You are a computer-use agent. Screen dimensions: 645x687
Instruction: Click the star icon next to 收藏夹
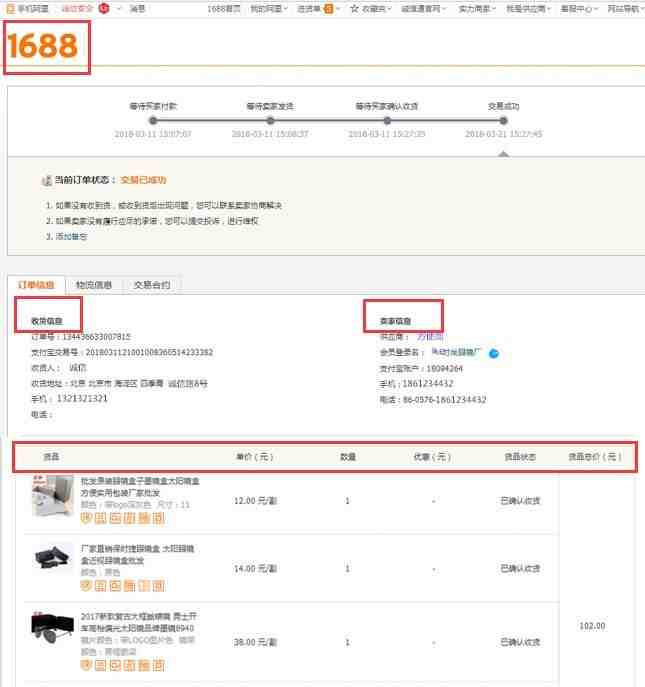354,8
